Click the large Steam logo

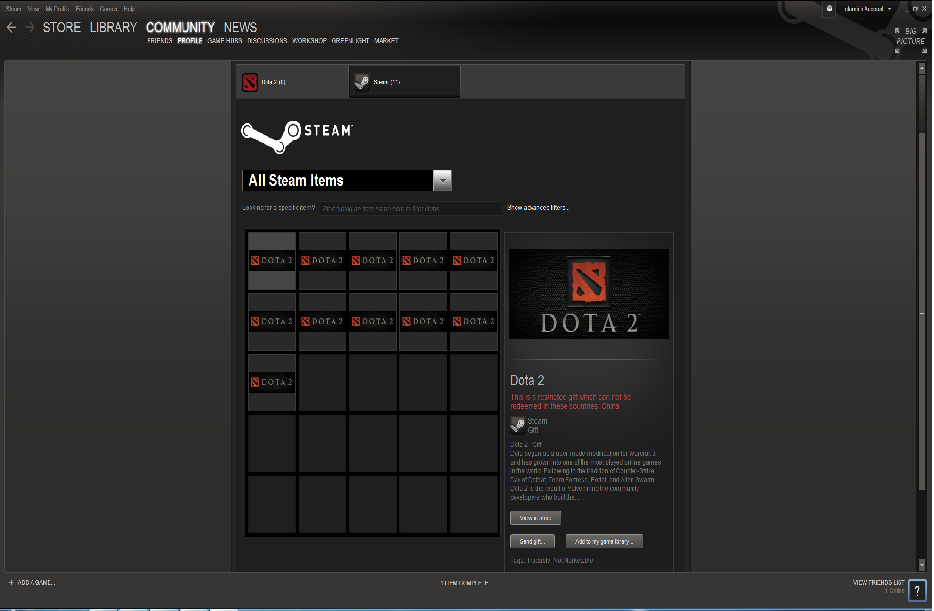[x=297, y=134]
